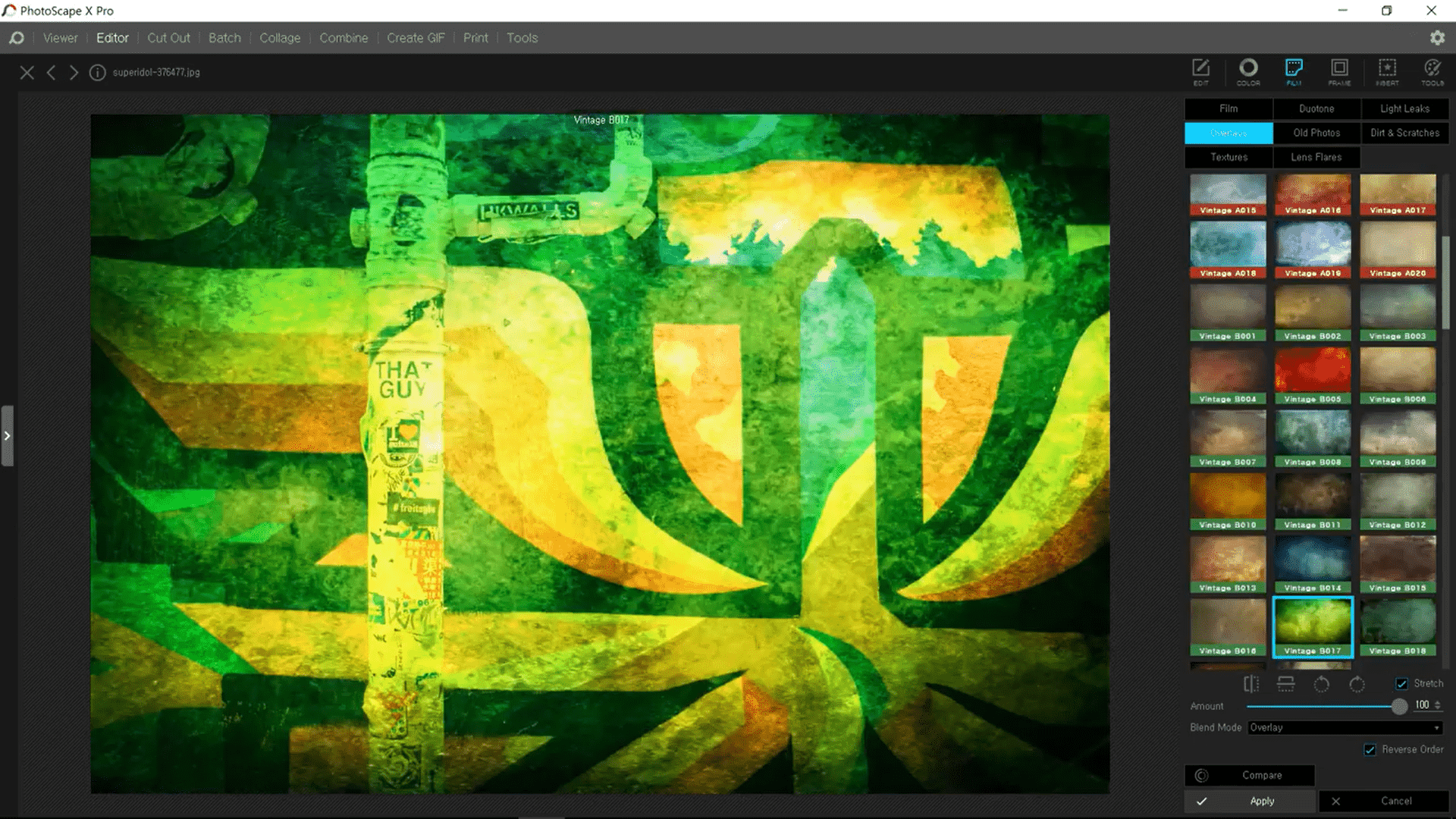Open settings gear in menu bar
1456x819 pixels.
click(1437, 37)
